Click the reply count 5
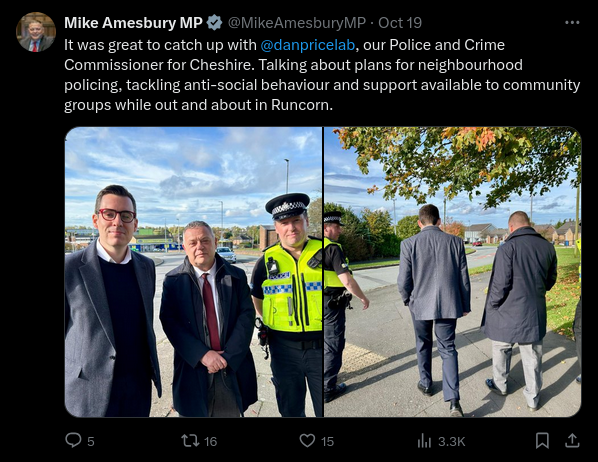Screen dimensions: 598x462 coord(90,442)
